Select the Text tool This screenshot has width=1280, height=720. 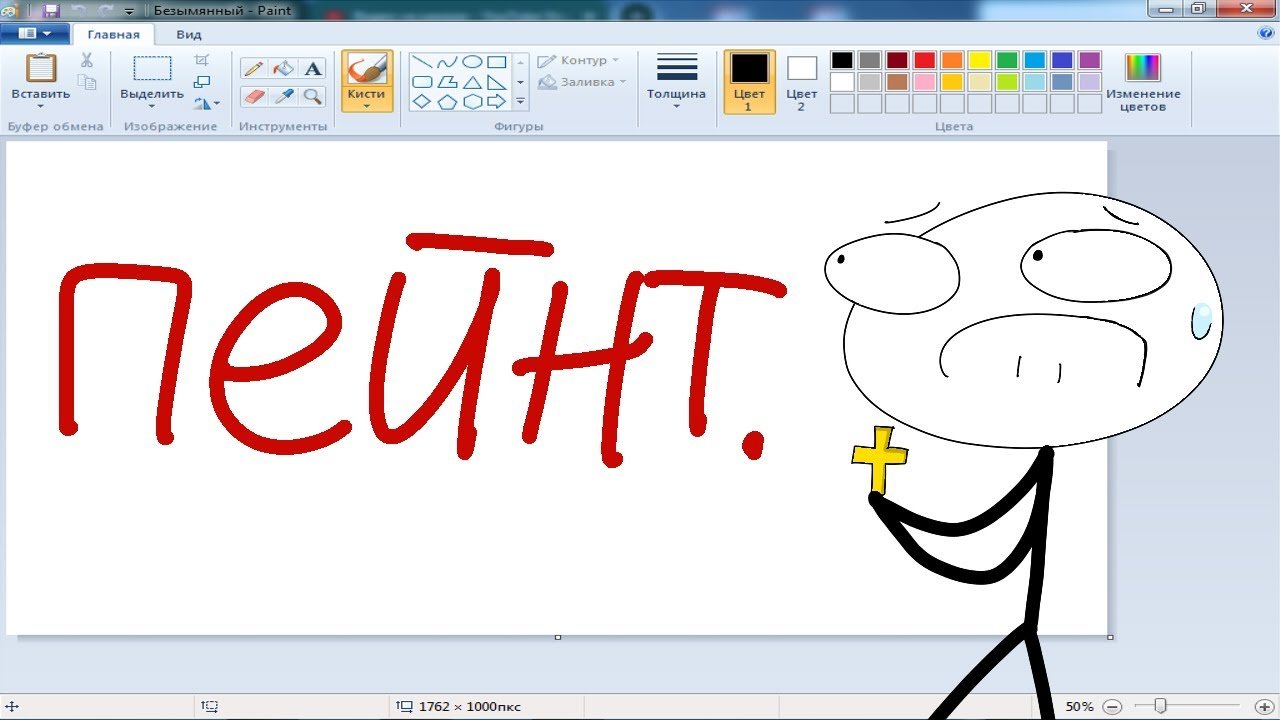coord(313,69)
